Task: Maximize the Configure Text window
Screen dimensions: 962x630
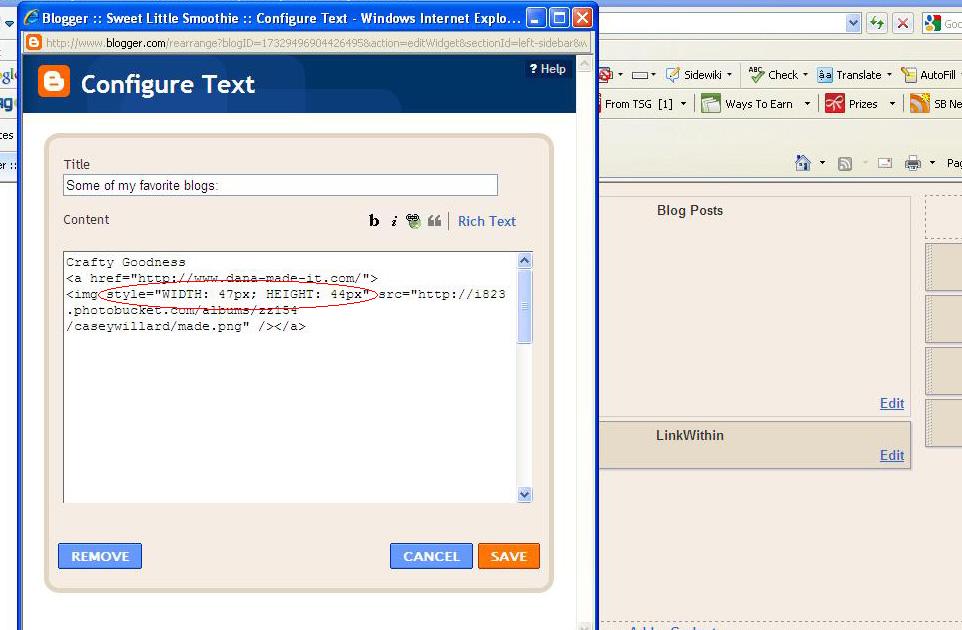Action: 559,18
